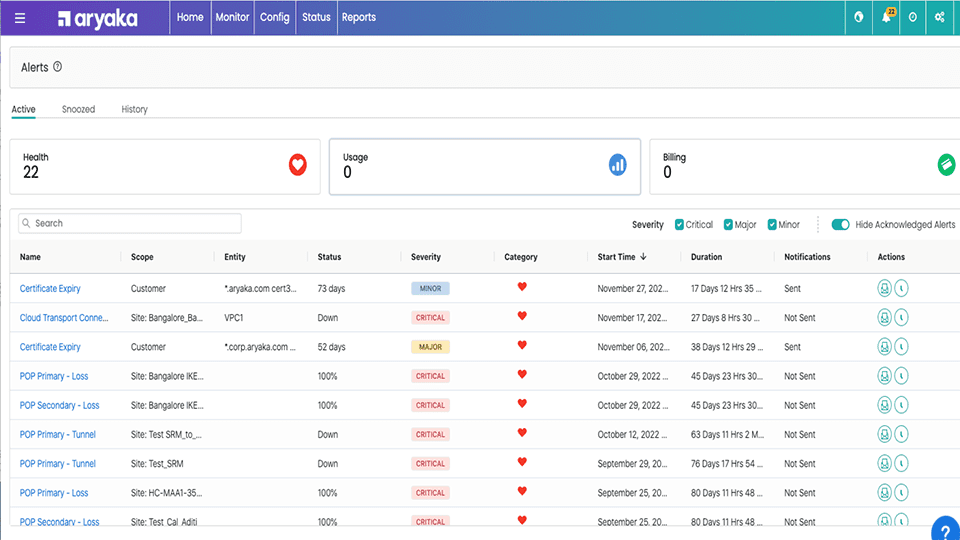Switch to the Snoozed tab
The height and width of the screenshot is (540, 960).
78,110
